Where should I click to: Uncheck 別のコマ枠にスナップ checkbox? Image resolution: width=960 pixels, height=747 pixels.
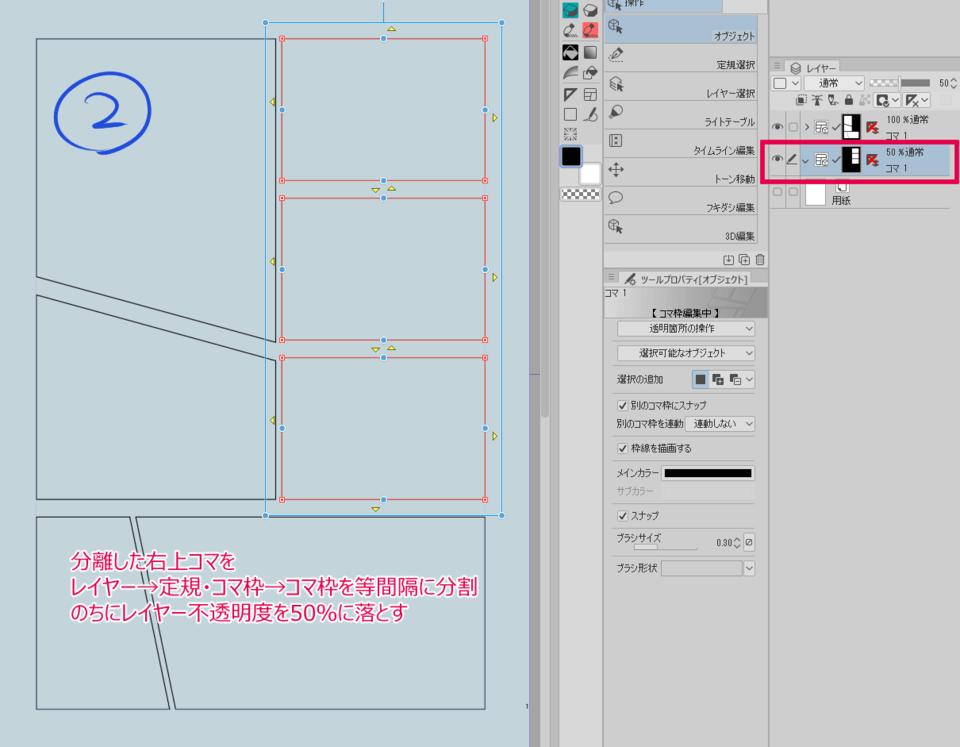pyautogui.click(x=623, y=405)
